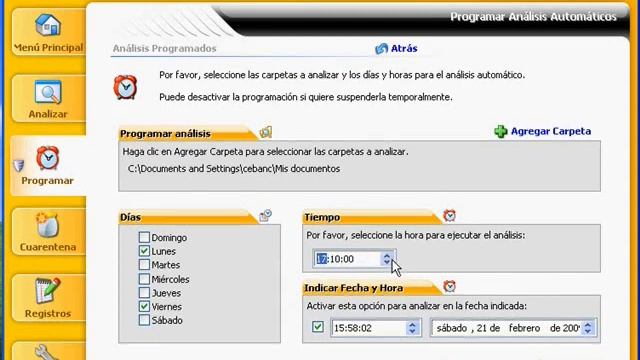The width and height of the screenshot is (640, 360).
Task: Check the Sábado checkbox
Action: 144,320
